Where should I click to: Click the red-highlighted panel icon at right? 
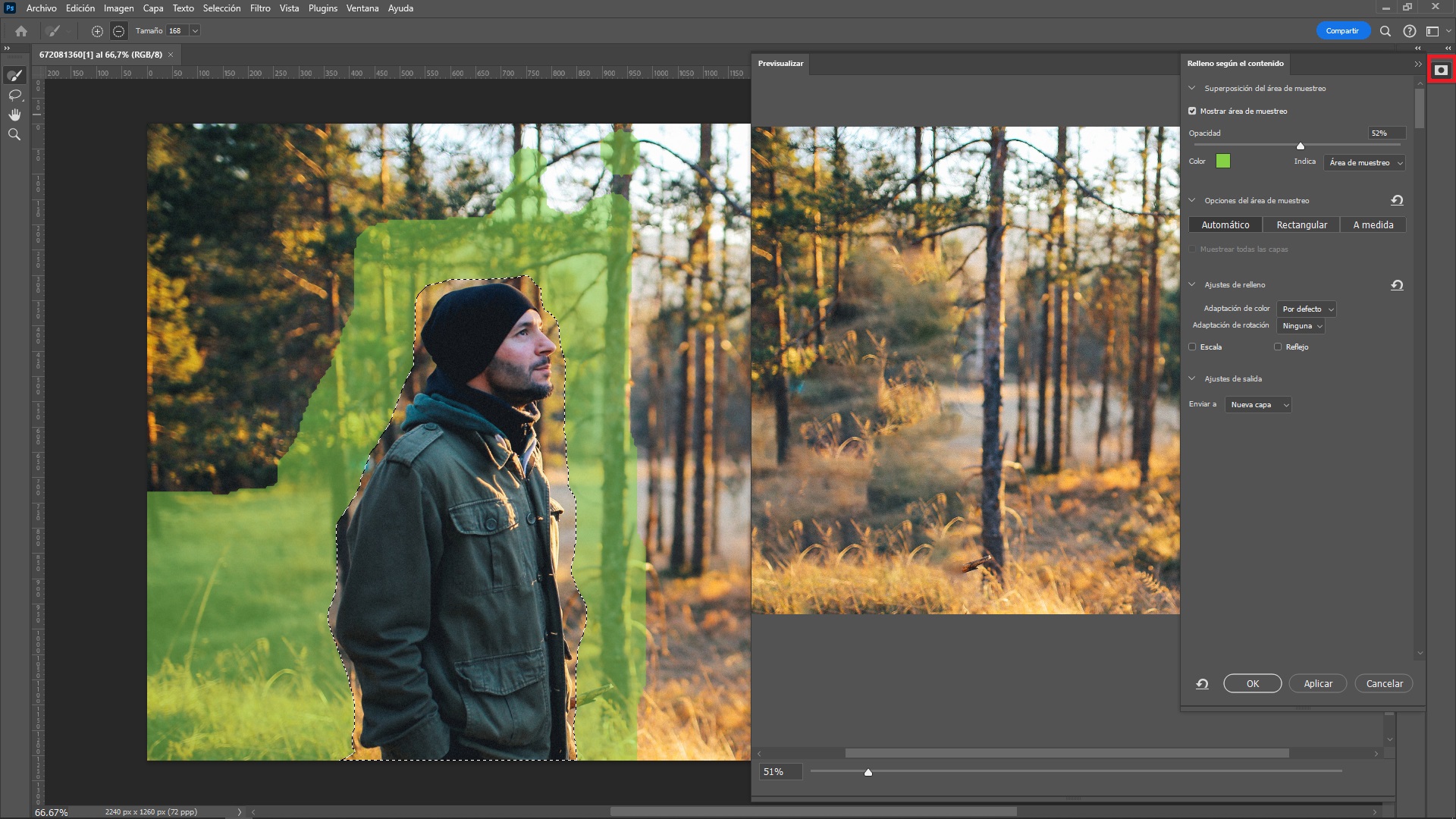(1441, 70)
